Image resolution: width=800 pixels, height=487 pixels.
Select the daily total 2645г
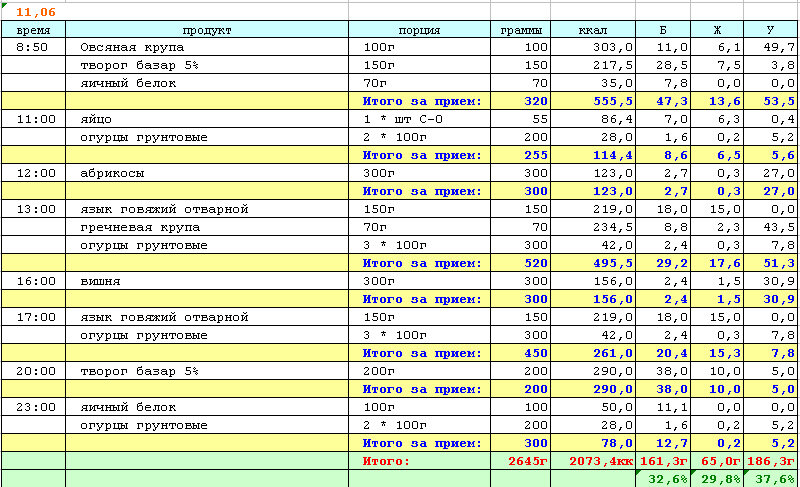point(520,461)
